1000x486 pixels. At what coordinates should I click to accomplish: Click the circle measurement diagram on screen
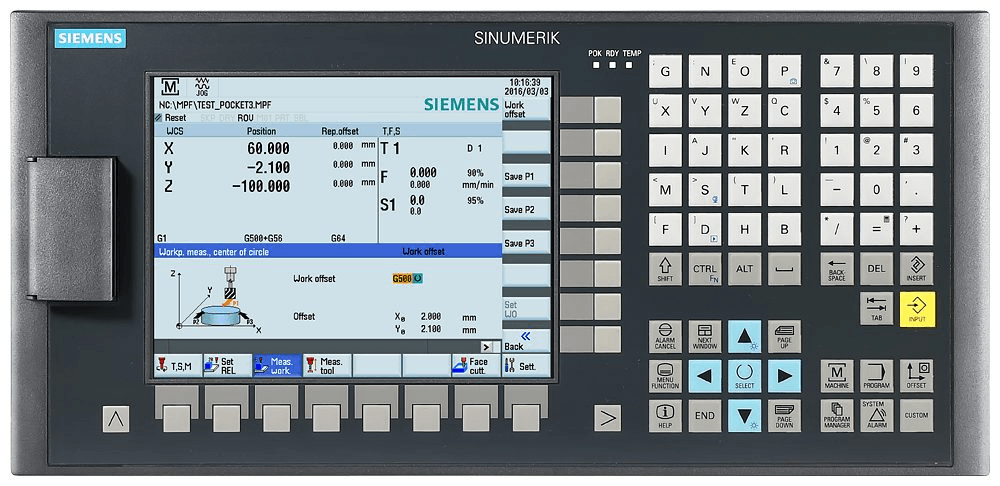216,301
